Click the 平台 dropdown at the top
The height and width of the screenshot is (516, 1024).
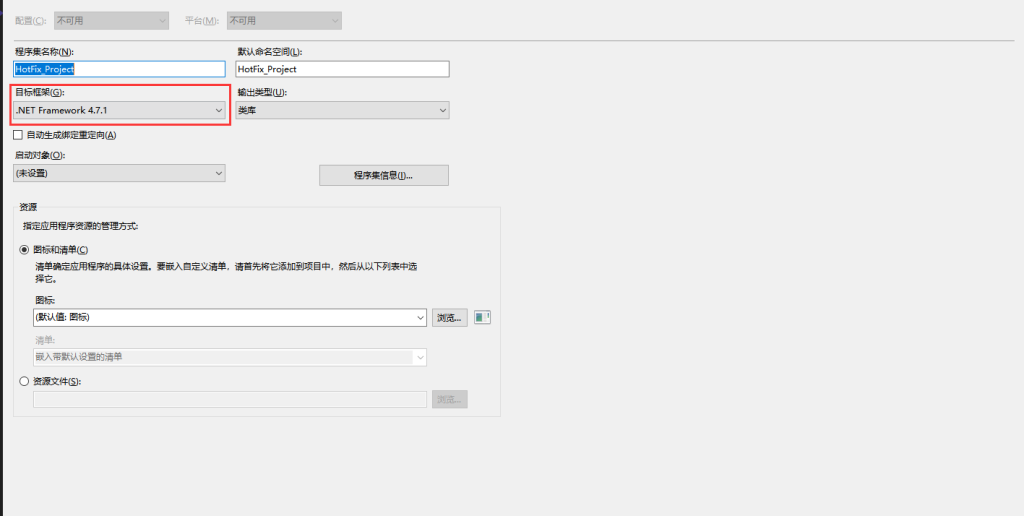[x=283, y=20]
